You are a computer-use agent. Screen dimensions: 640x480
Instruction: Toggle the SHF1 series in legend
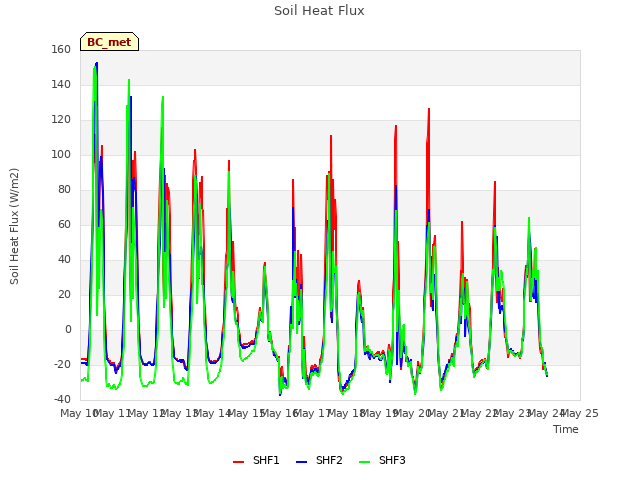pyautogui.click(x=256, y=460)
